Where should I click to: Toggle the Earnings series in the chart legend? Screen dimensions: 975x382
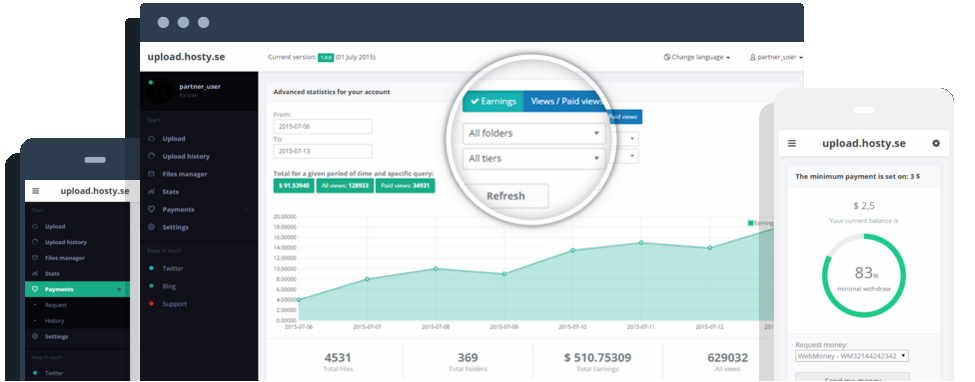pyautogui.click(x=760, y=223)
